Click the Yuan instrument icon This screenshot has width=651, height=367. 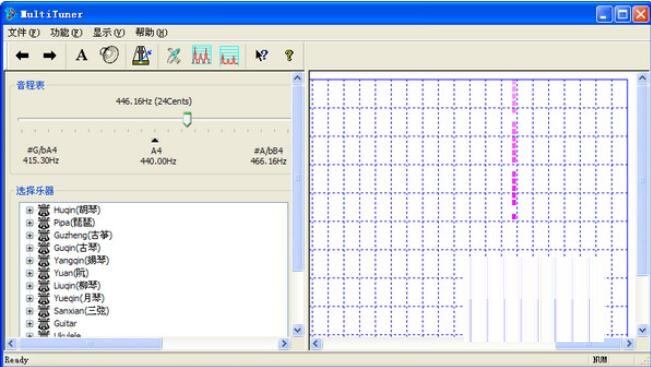tap(44, 273)
